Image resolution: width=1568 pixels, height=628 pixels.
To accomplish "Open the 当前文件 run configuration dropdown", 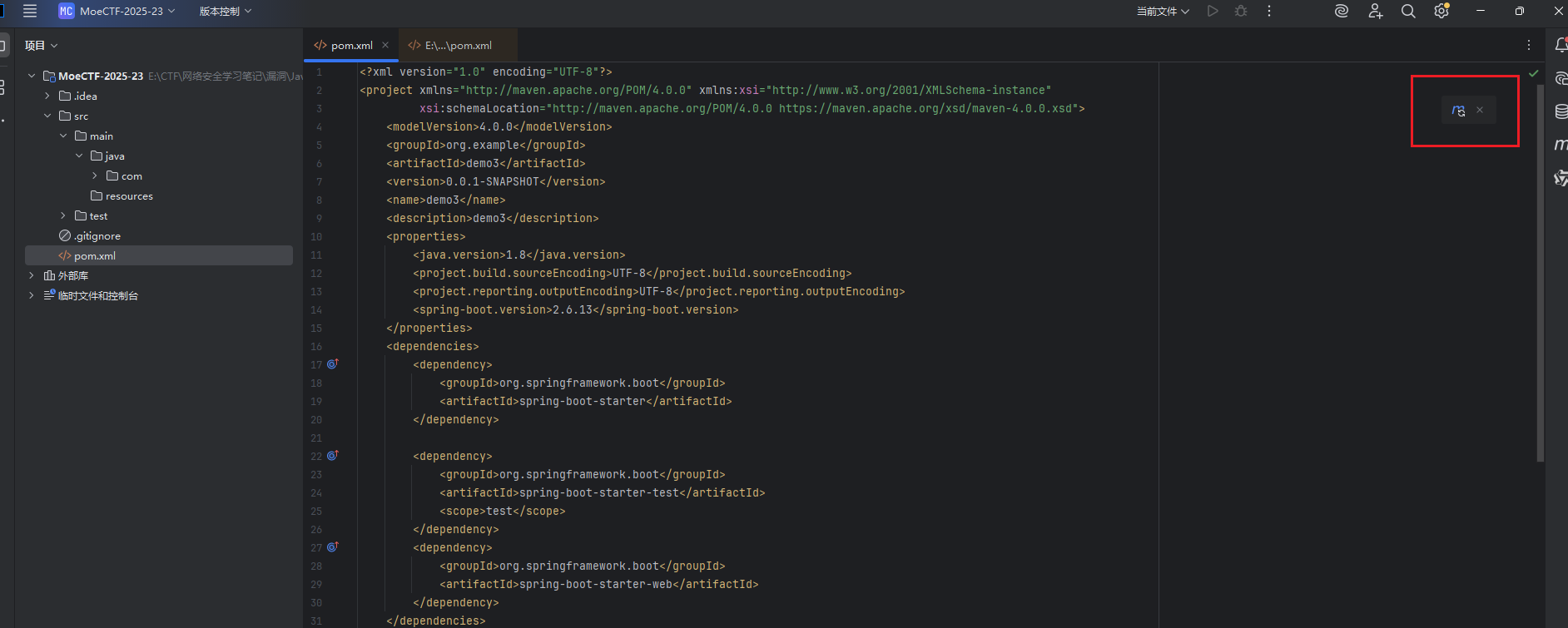I will 1163,11.
